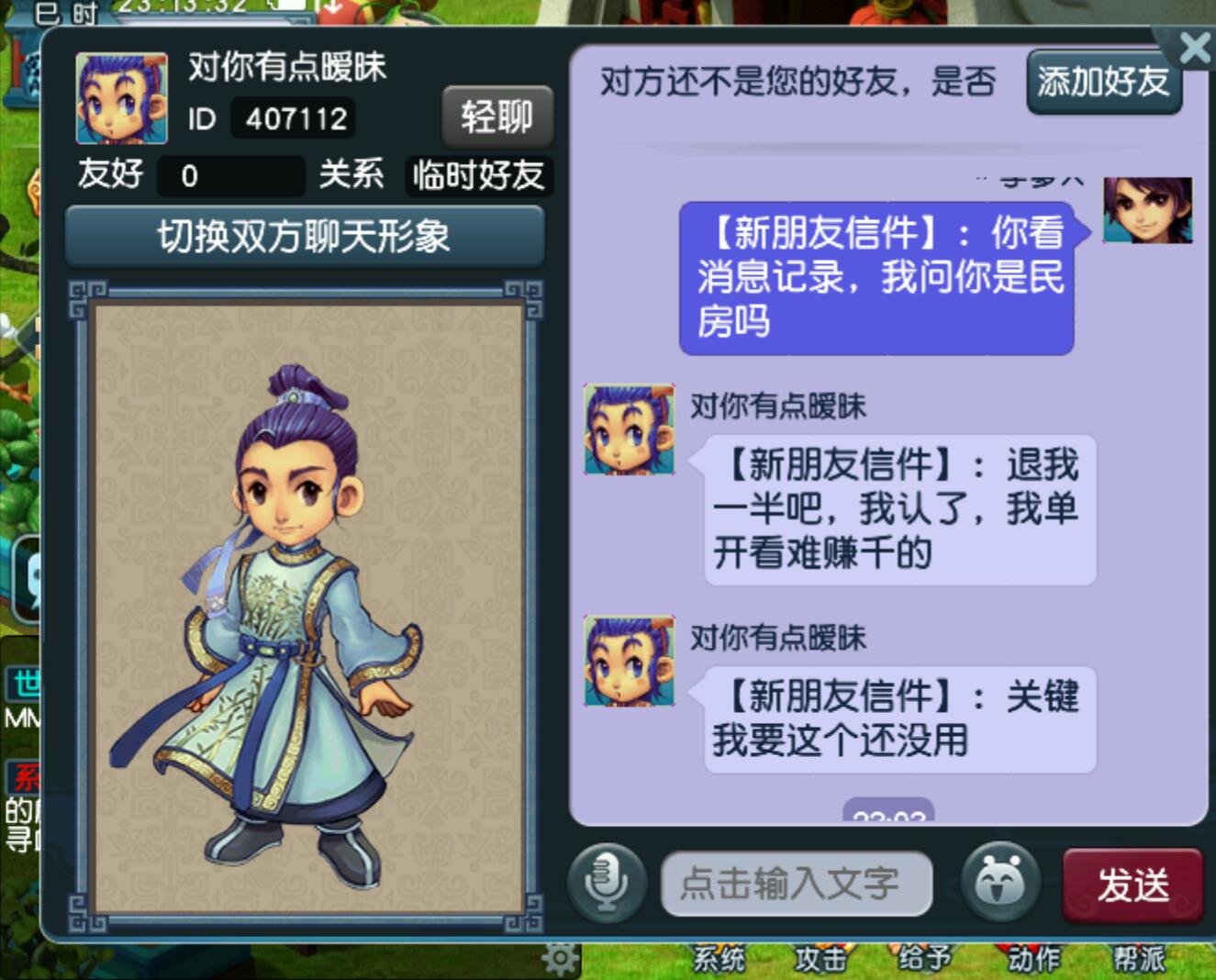Open the emoji face picker
This screenshot has width=1216, height=980.
coord(1000,882)
